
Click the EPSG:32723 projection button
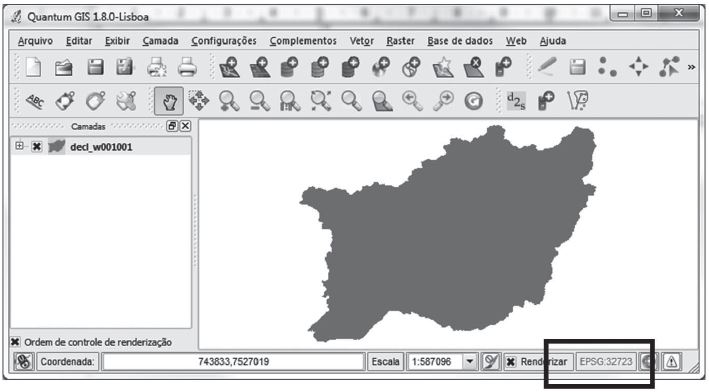tap(606, 362)
